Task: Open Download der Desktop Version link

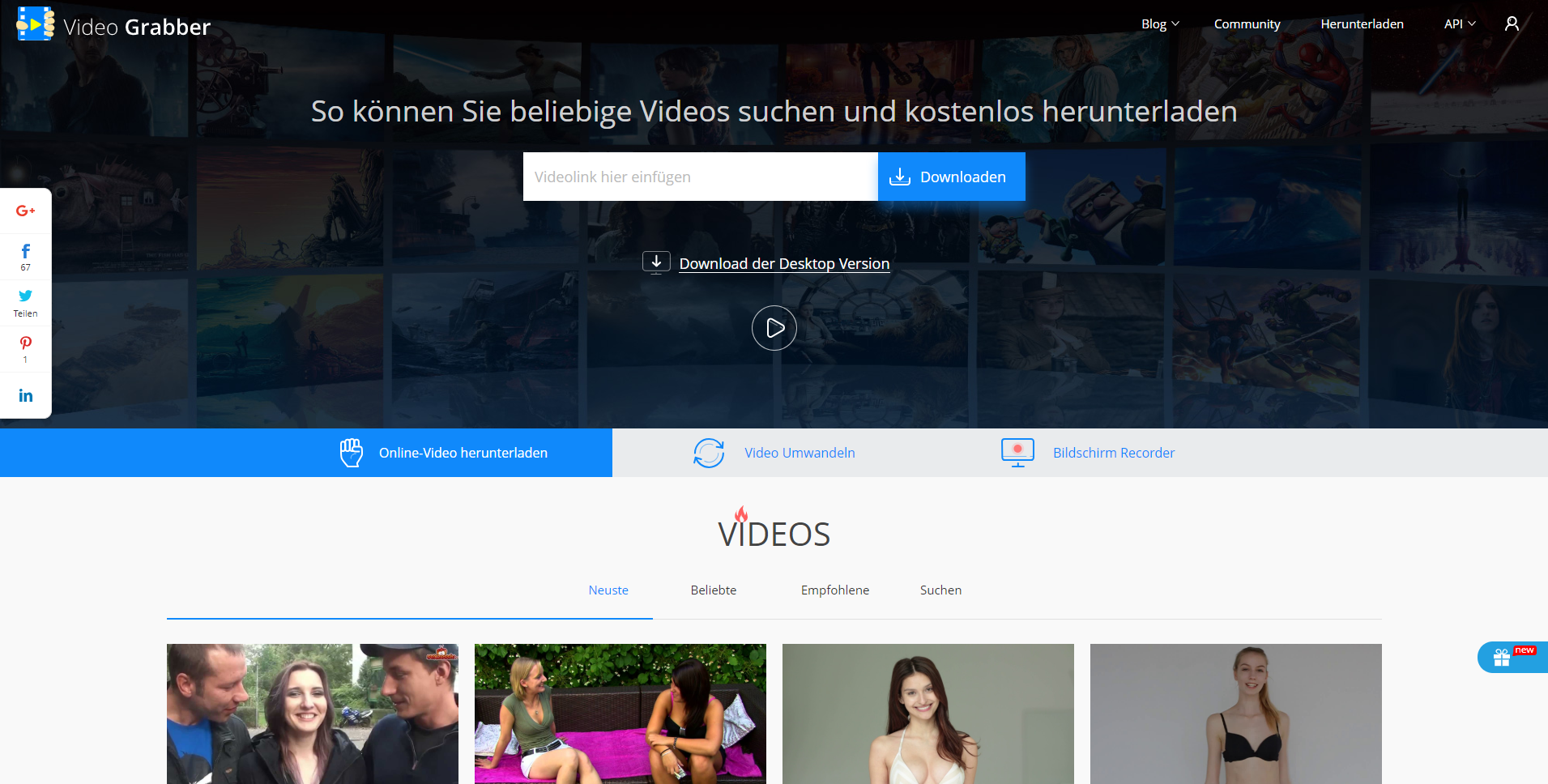Action: 784,264
